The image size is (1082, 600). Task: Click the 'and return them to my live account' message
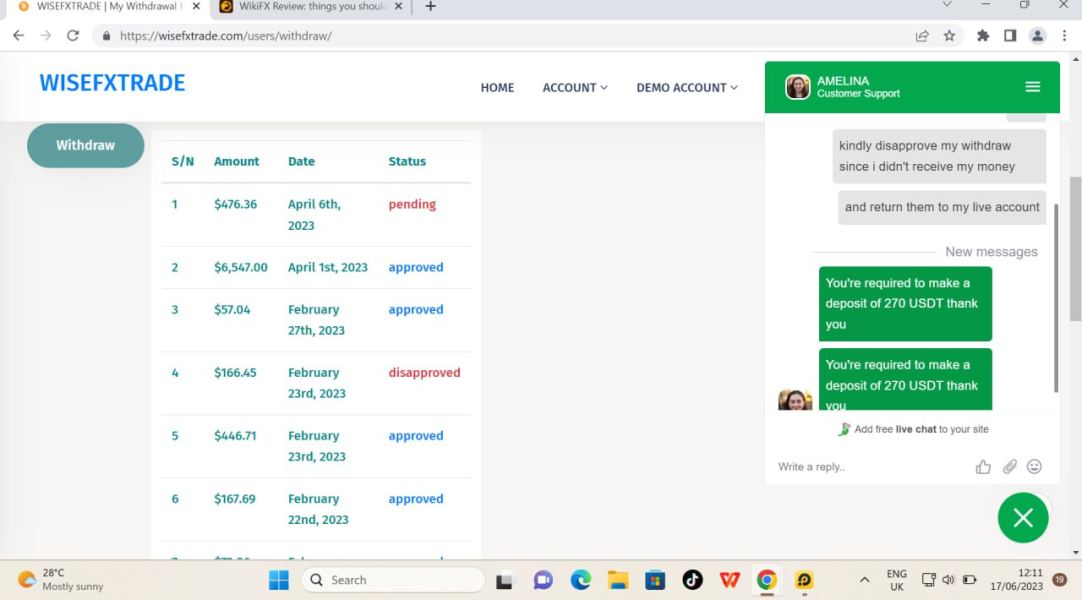(x=942, y=207)
